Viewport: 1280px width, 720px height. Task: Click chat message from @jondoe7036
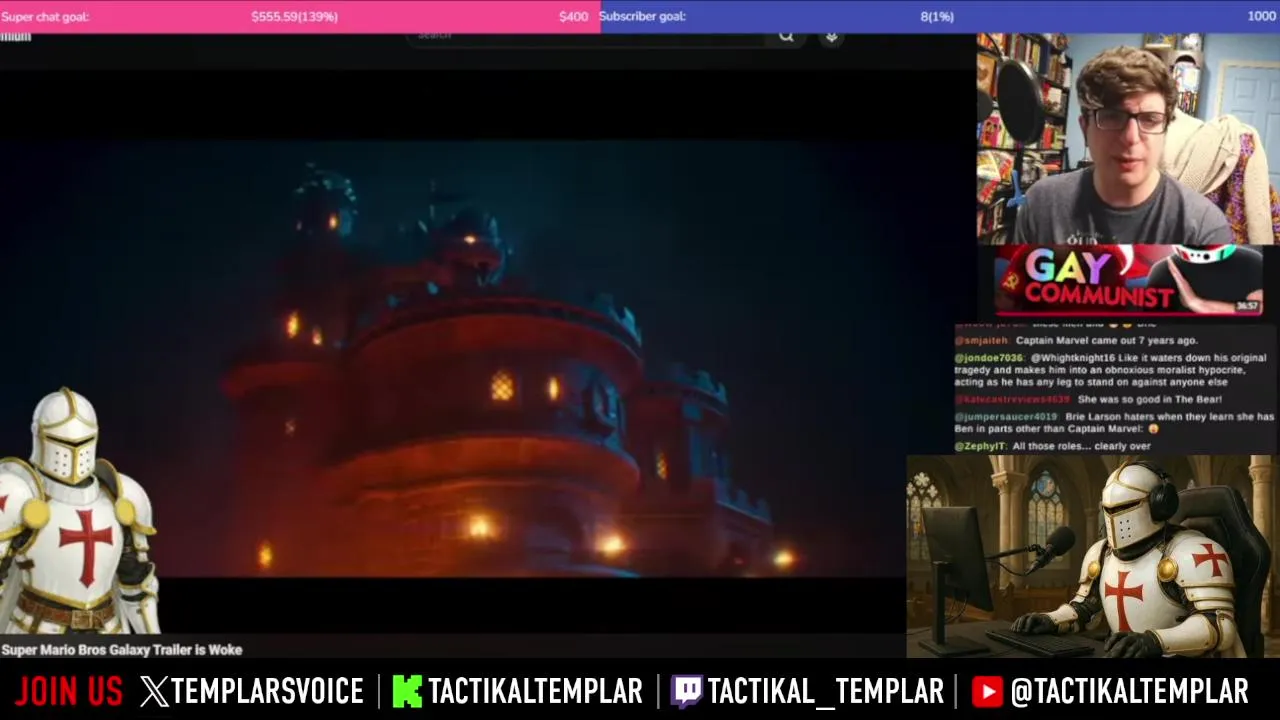coord(1111,369)
